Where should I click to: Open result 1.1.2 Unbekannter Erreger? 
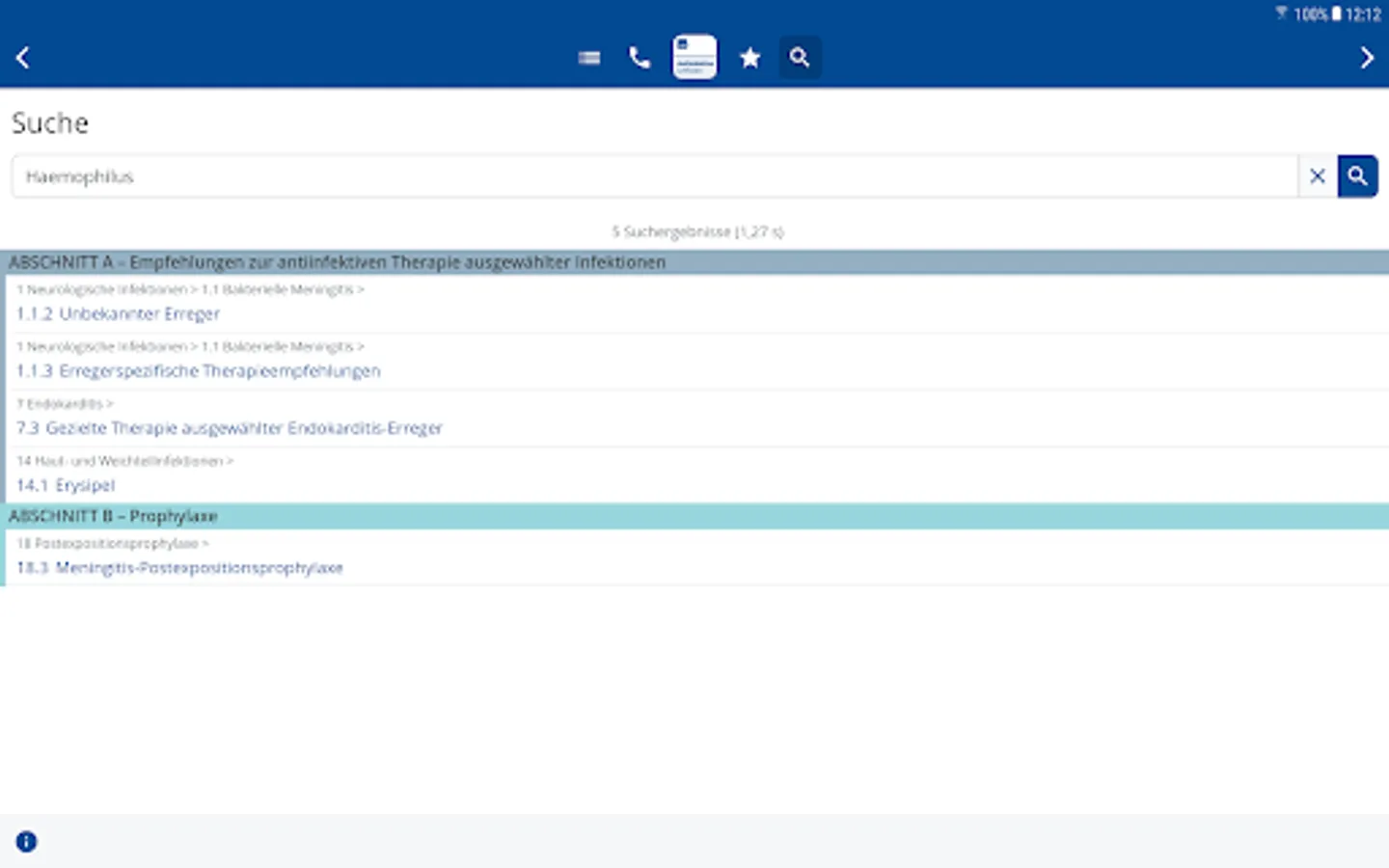point(118,314)
